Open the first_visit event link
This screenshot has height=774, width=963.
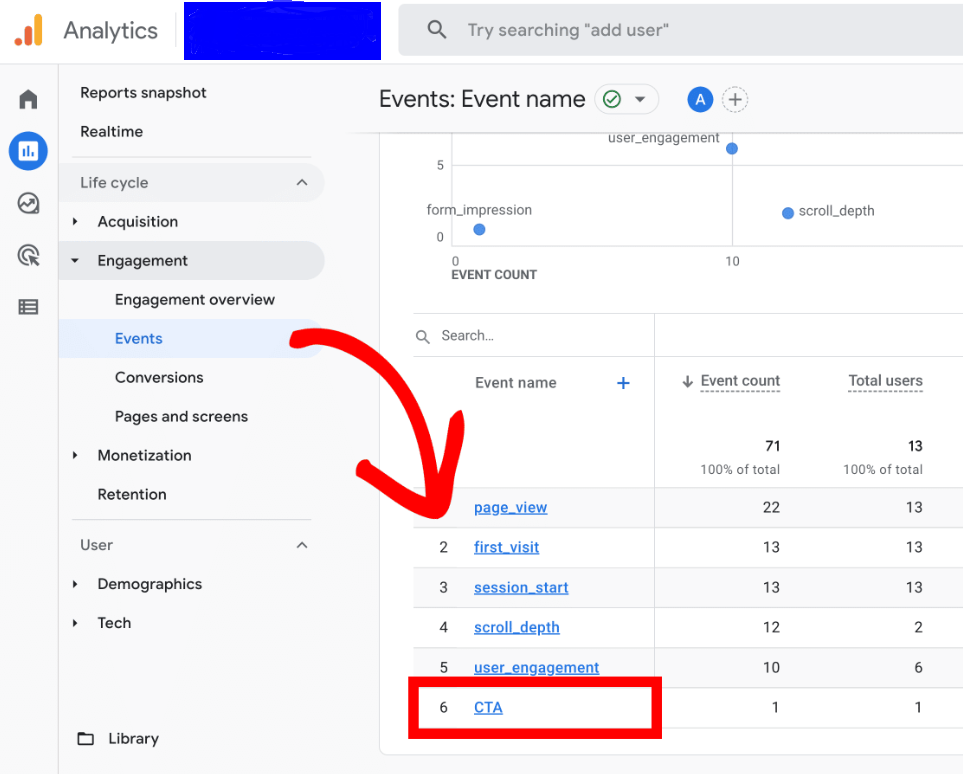click(x=506, y=547)
